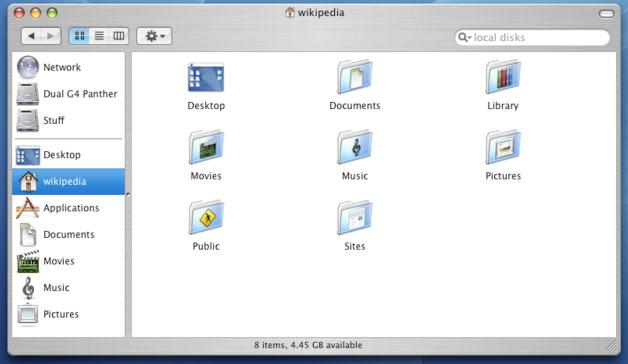Click the home icon in the title bar
The height and width of the screenshot is (364, 628).
coord(290,12)
